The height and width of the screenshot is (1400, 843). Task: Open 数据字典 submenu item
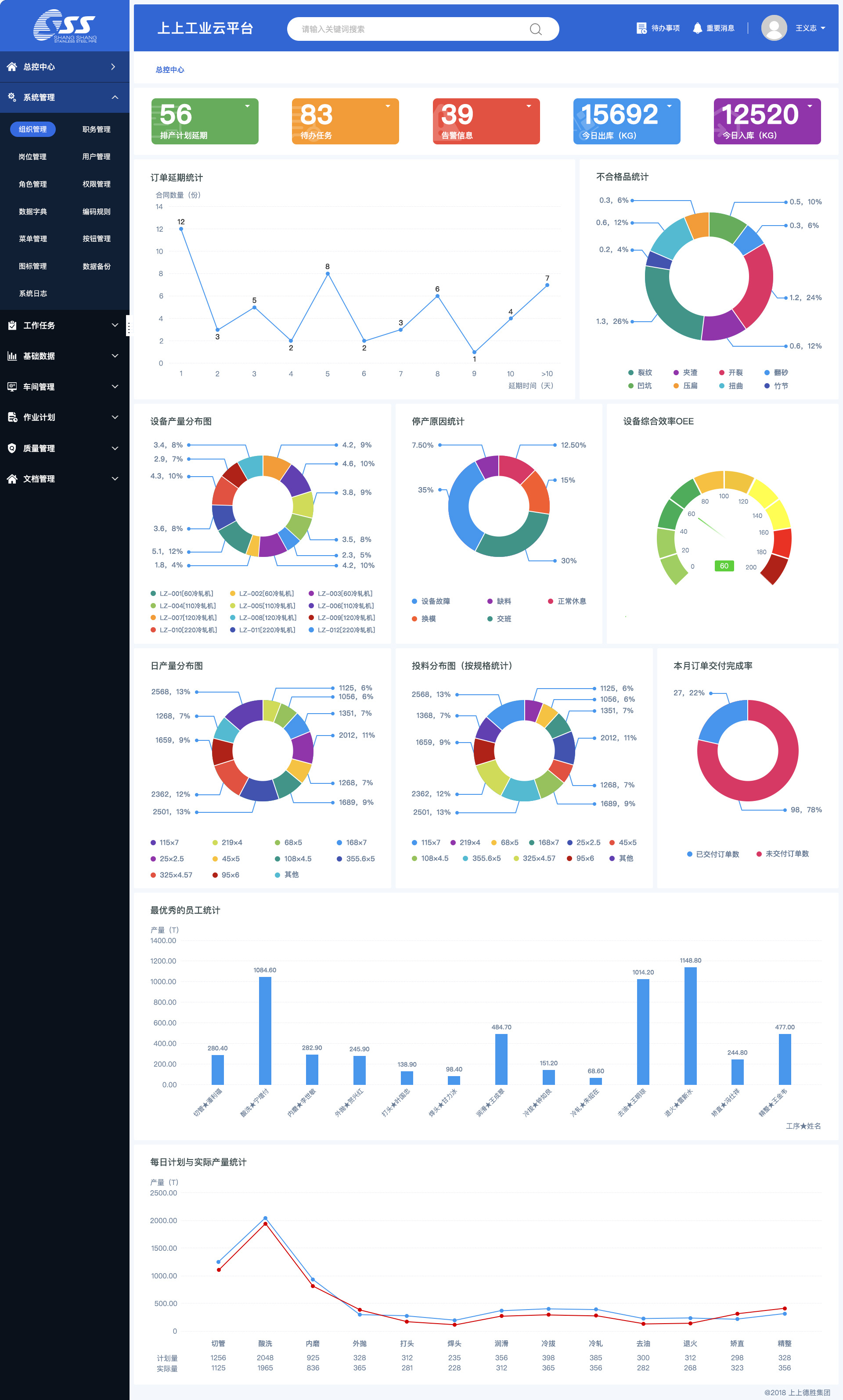[x=32, y=211]
